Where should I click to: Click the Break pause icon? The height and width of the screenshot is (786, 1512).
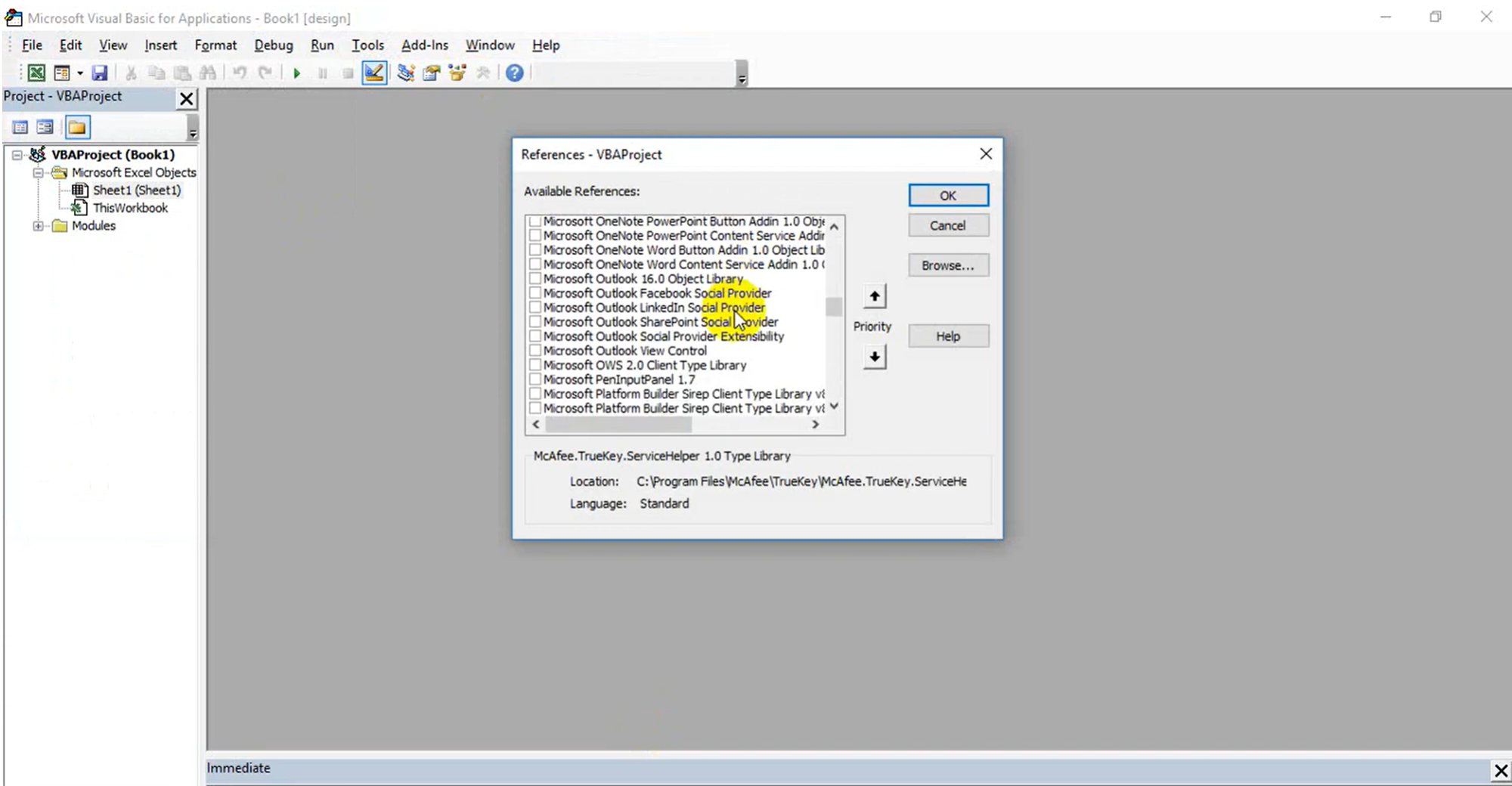click(x=323, y=73)
